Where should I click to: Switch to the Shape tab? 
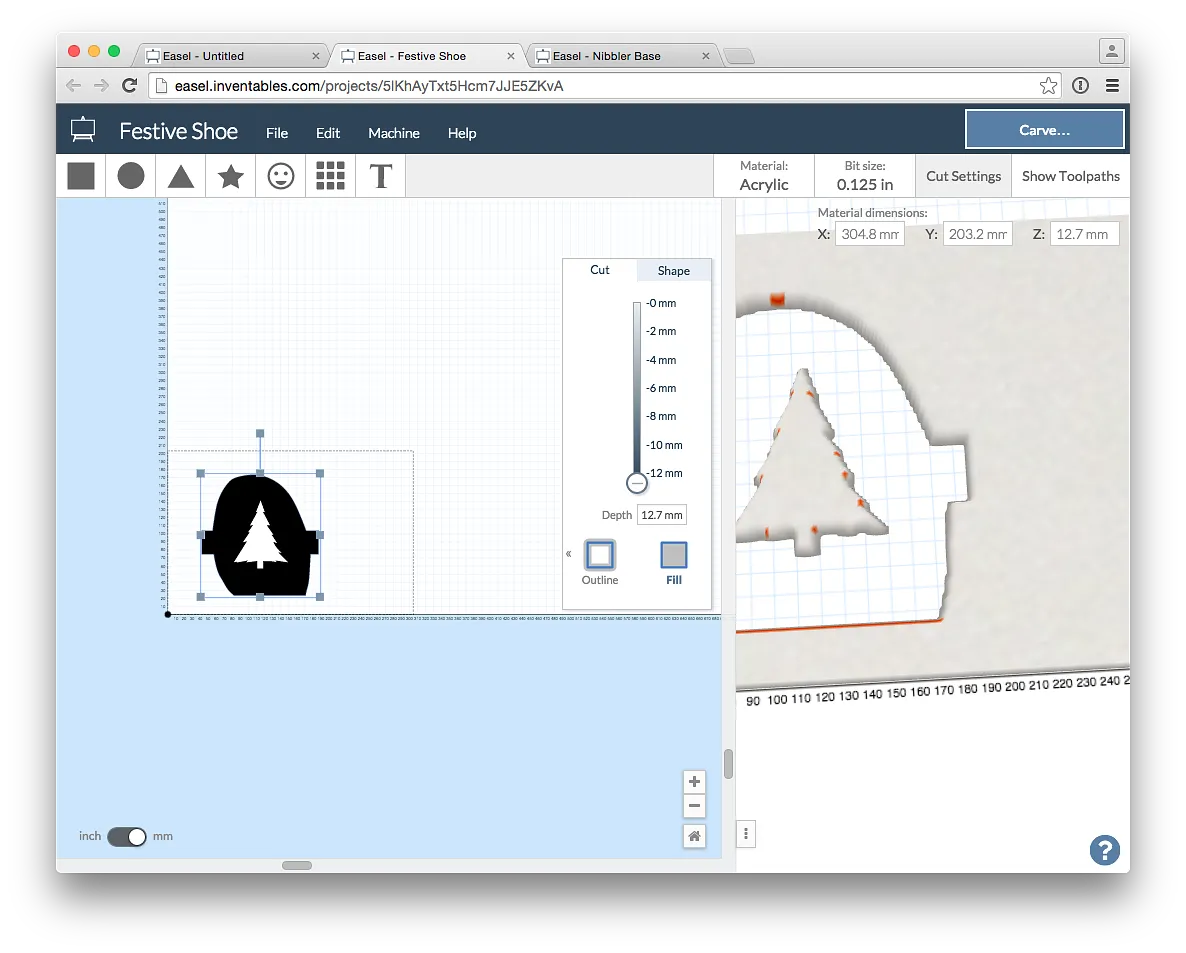tap(674, 271)
